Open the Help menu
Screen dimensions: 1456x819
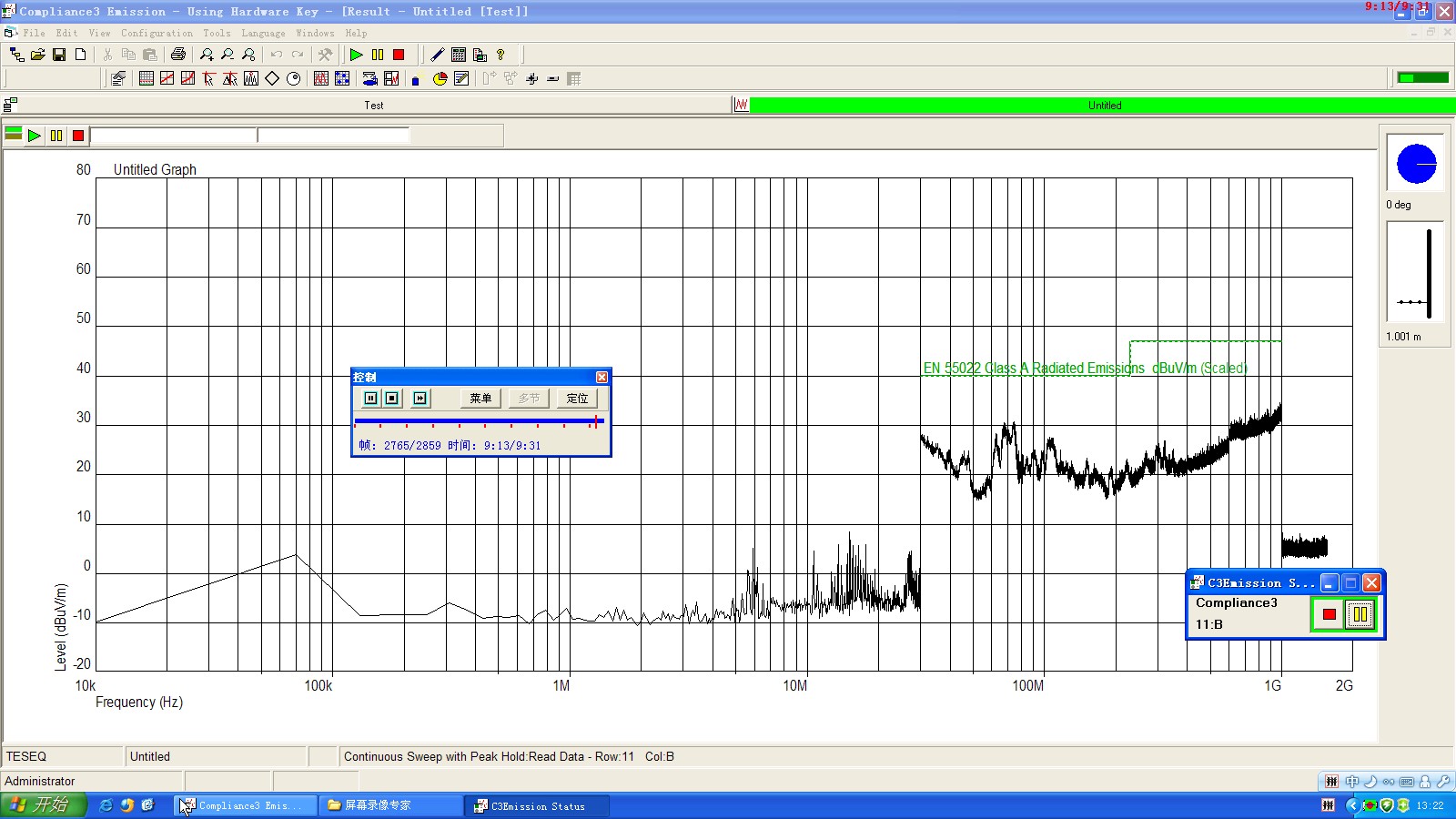click(356, 33)
